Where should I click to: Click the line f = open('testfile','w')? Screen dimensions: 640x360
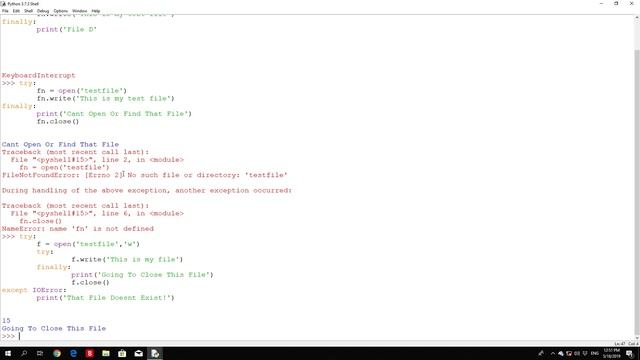[x=88, y=244]
